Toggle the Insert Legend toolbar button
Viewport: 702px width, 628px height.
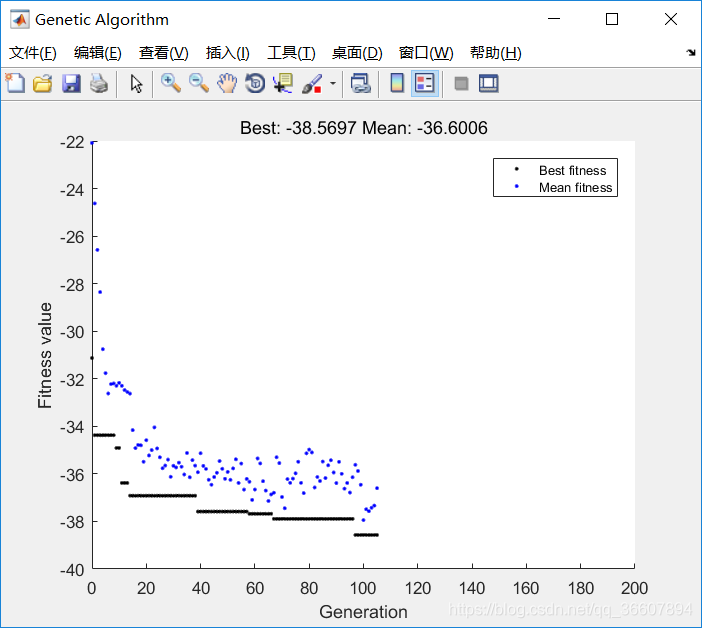424,83
